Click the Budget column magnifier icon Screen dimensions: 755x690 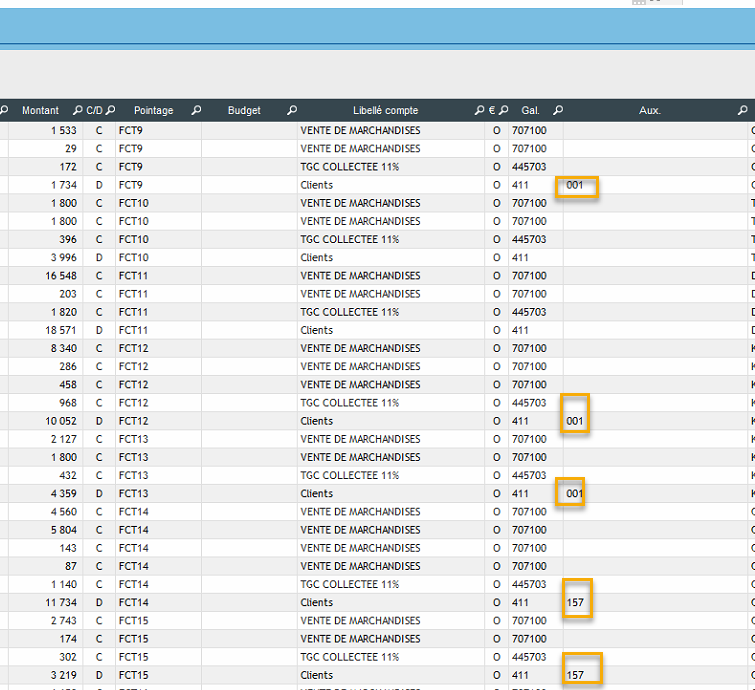(x=292, y=111)
